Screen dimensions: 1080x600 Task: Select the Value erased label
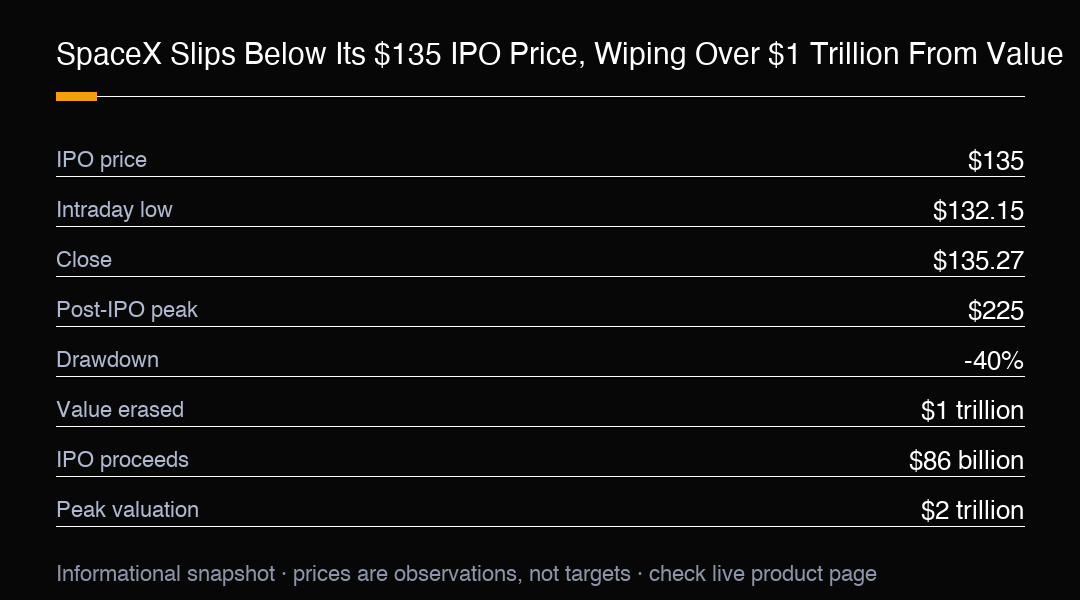click(120, 410)
